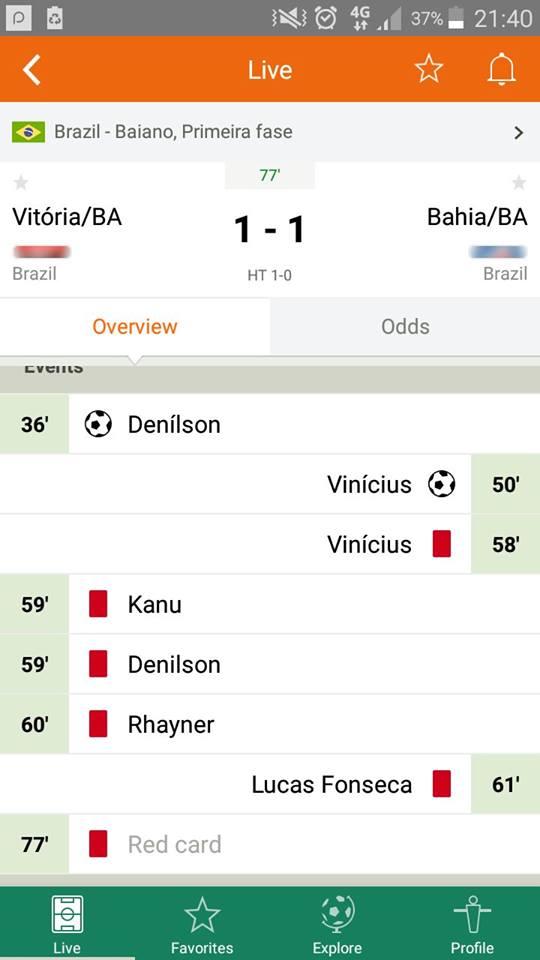Open the Profile navigation item

[x=472, y=923]
